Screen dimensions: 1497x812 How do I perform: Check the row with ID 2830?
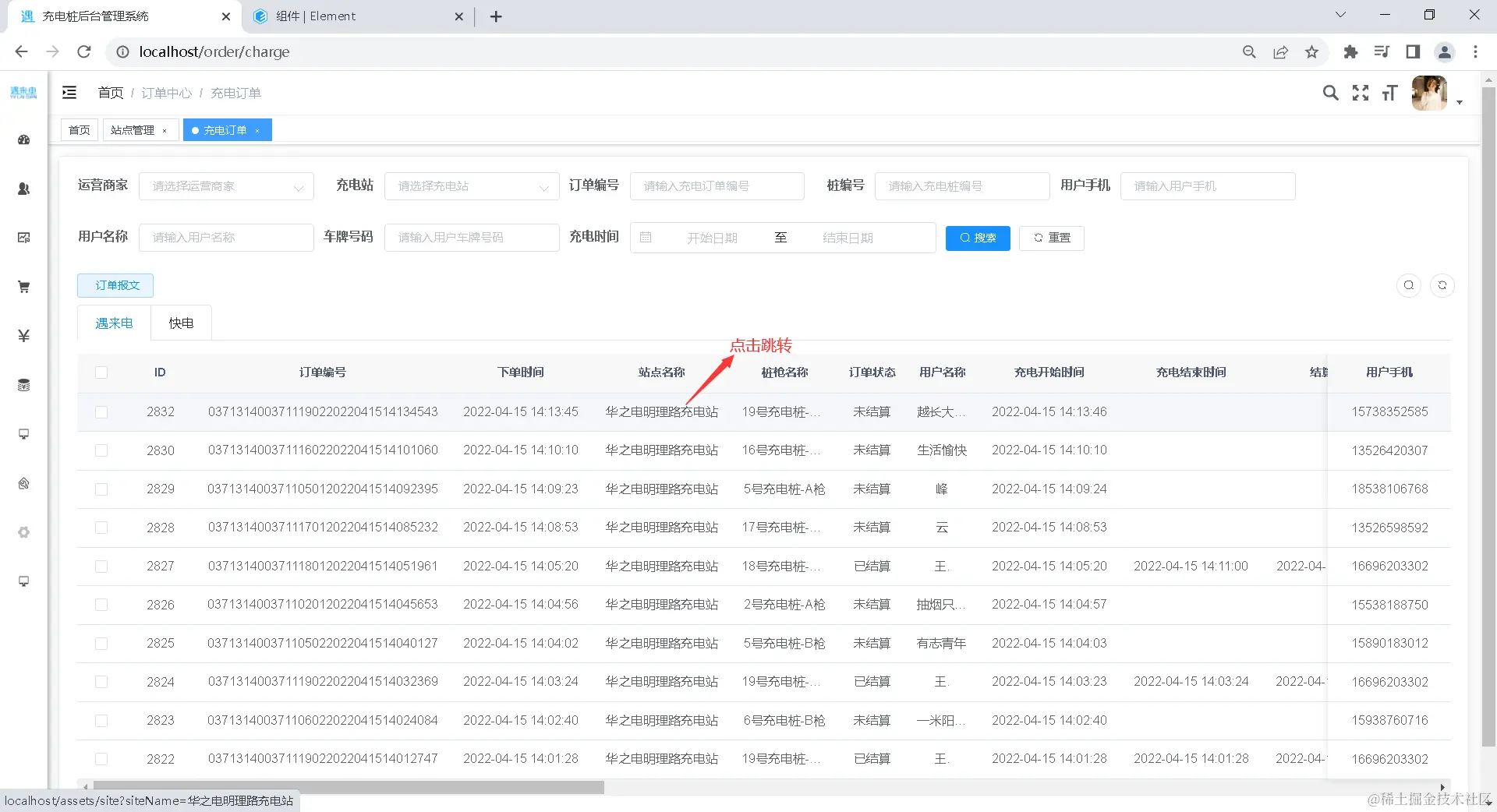point(101,450)
